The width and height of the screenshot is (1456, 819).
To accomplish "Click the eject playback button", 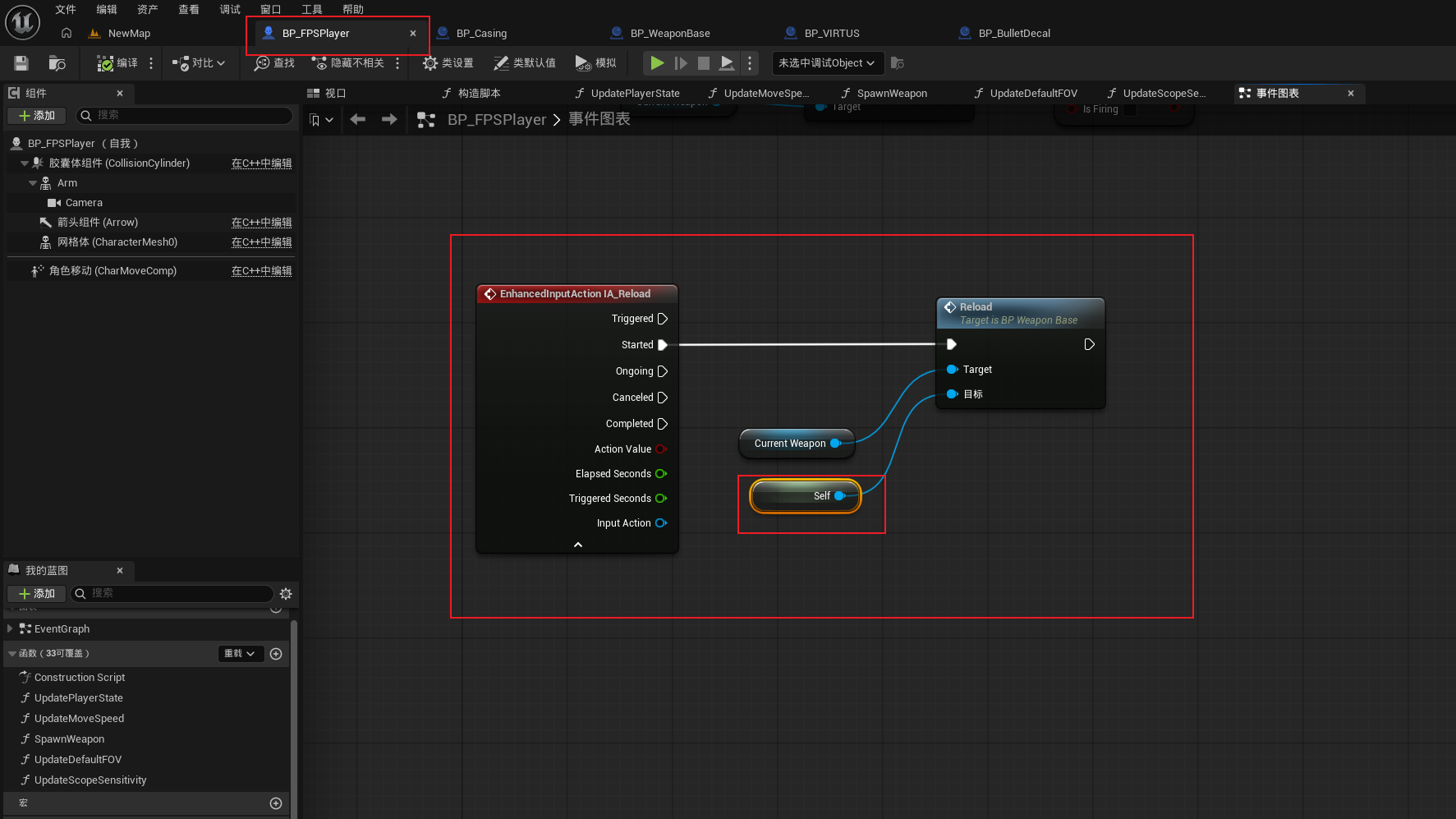I will [727, 63].
